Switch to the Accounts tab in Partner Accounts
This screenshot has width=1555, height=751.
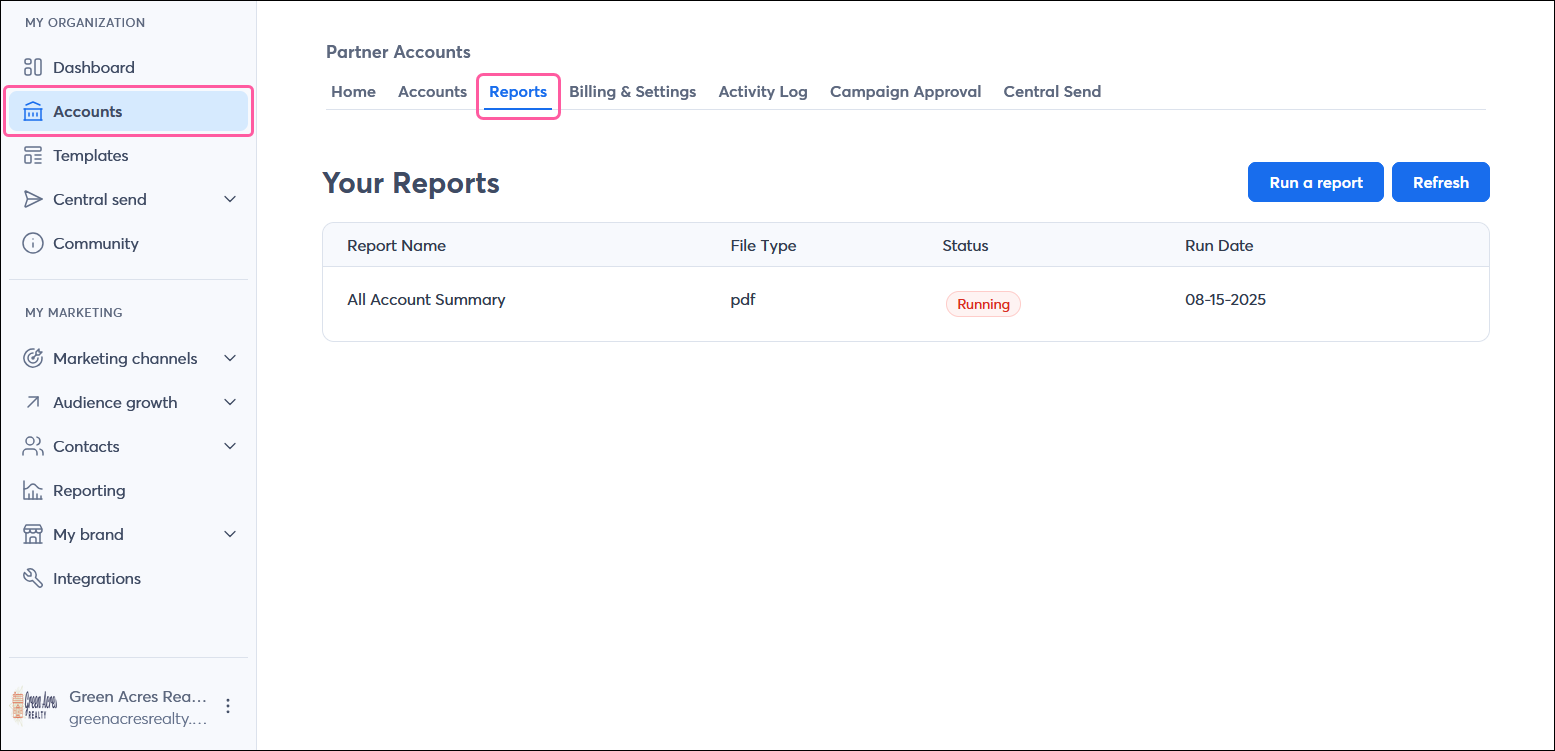click(x=432, y=91)
